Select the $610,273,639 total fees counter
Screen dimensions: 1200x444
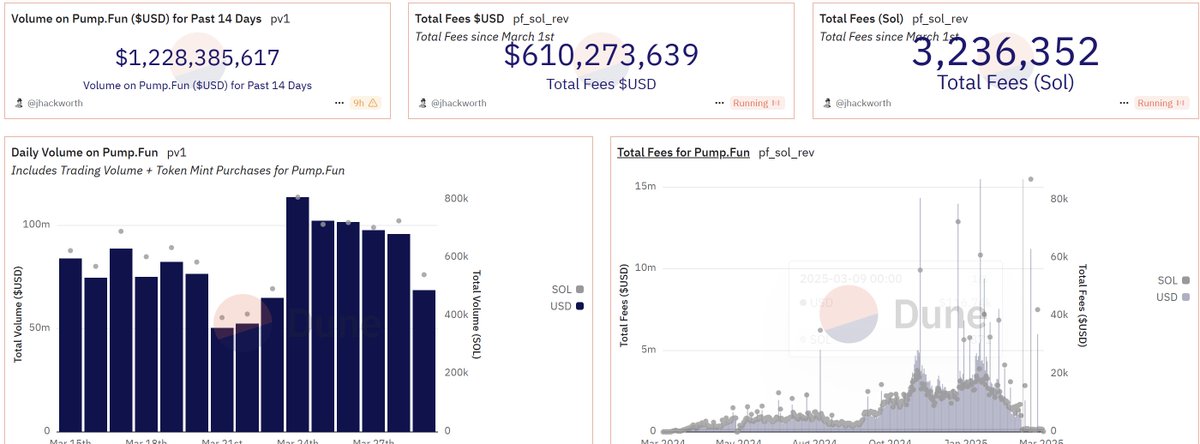point(601,55)
